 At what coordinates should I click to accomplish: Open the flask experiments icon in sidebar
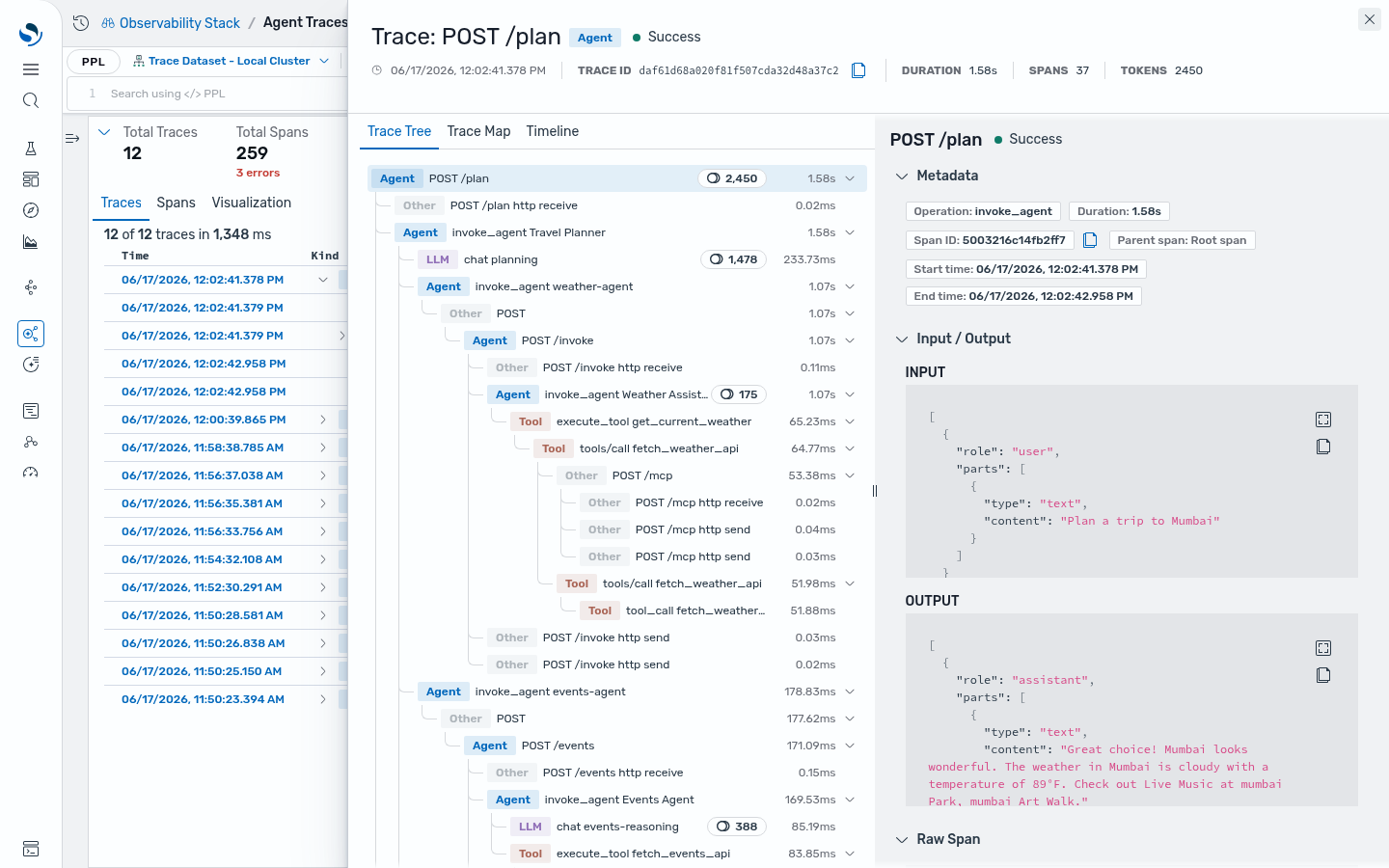31,149
